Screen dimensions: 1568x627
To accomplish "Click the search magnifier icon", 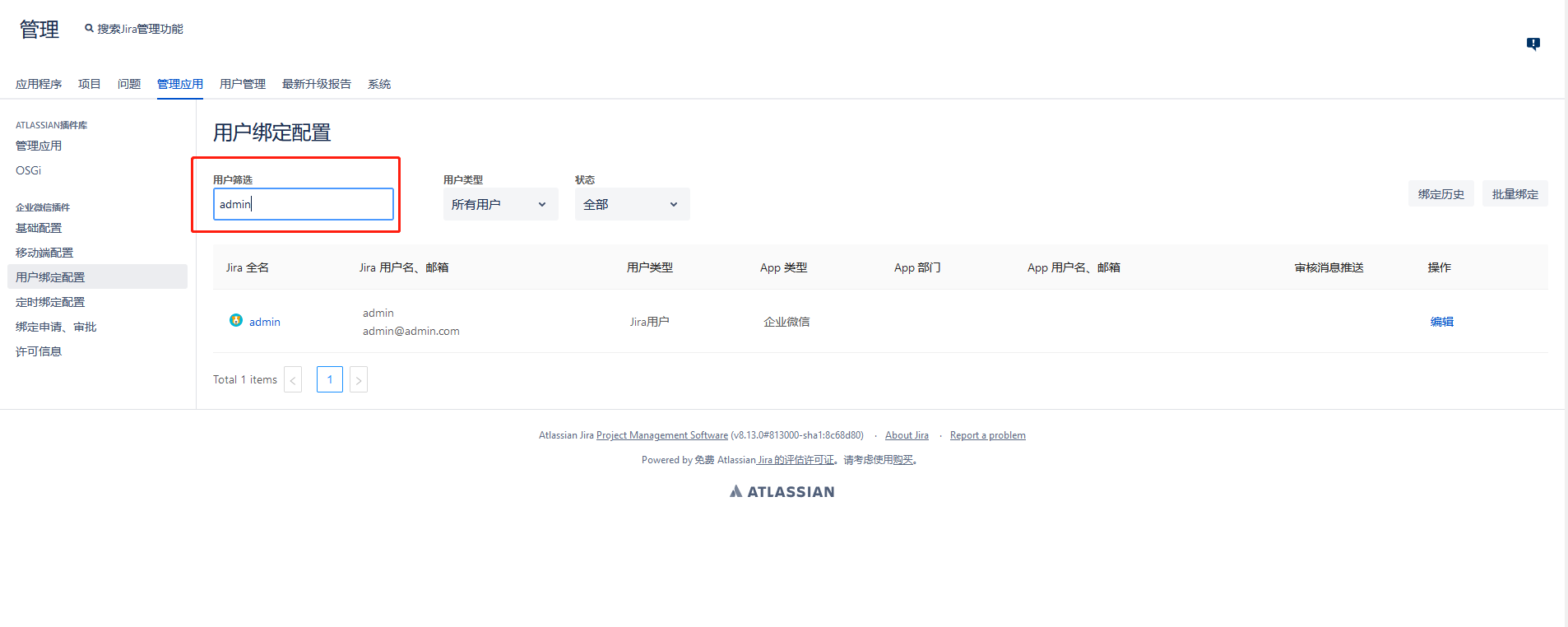I will (89, 29).
